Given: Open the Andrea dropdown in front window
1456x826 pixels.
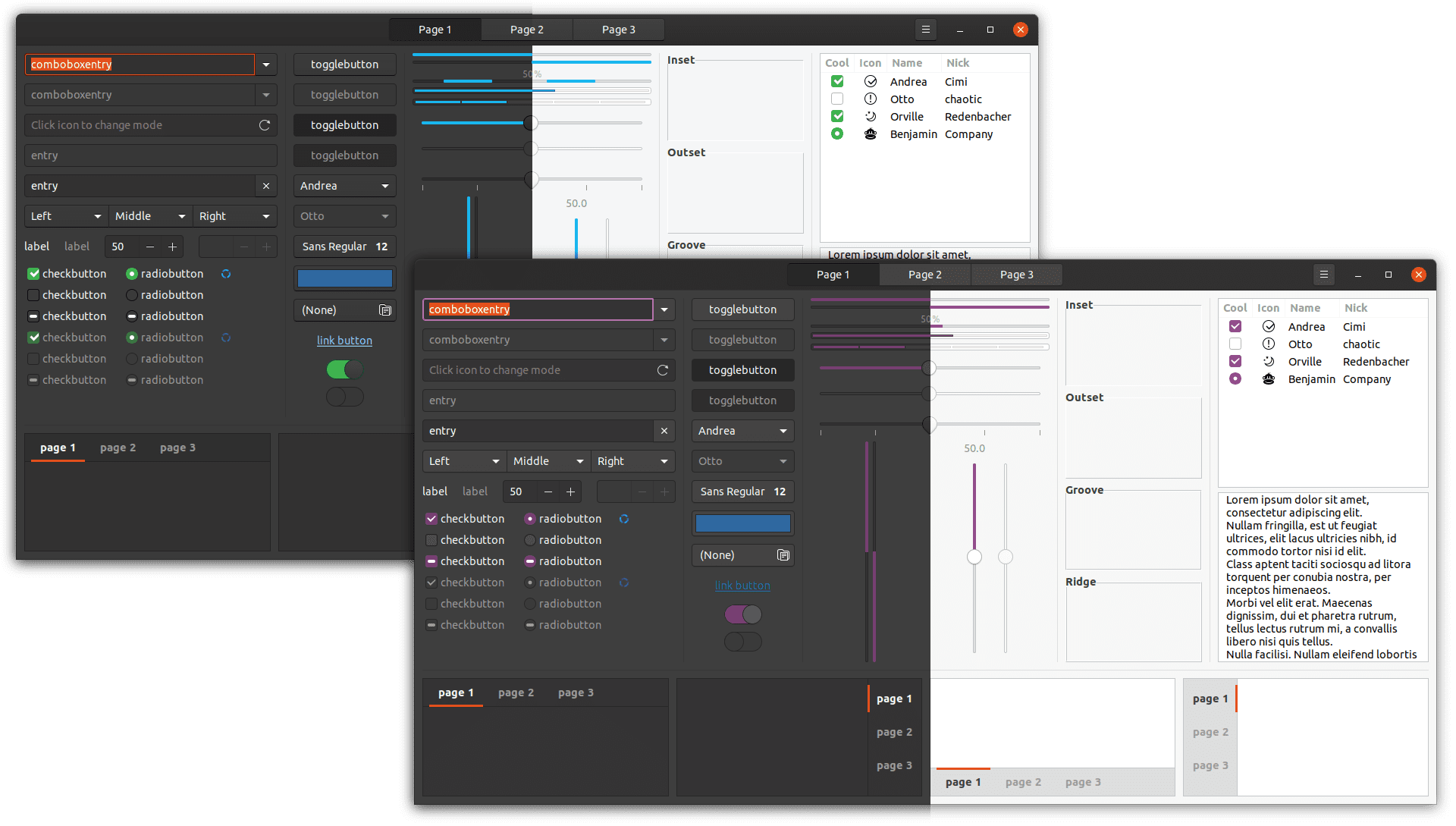Looking at the screenshot, I should pyautogui.click(x=742, y=431).
